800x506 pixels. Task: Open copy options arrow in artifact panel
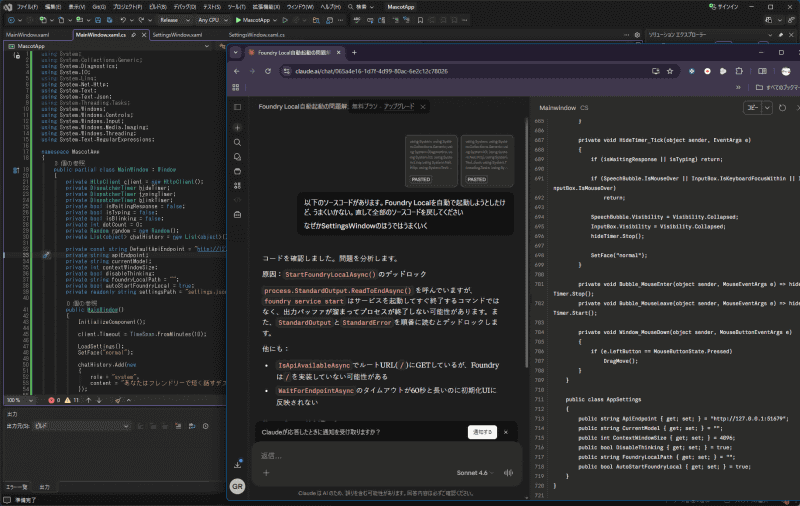(x=767, y=108)
